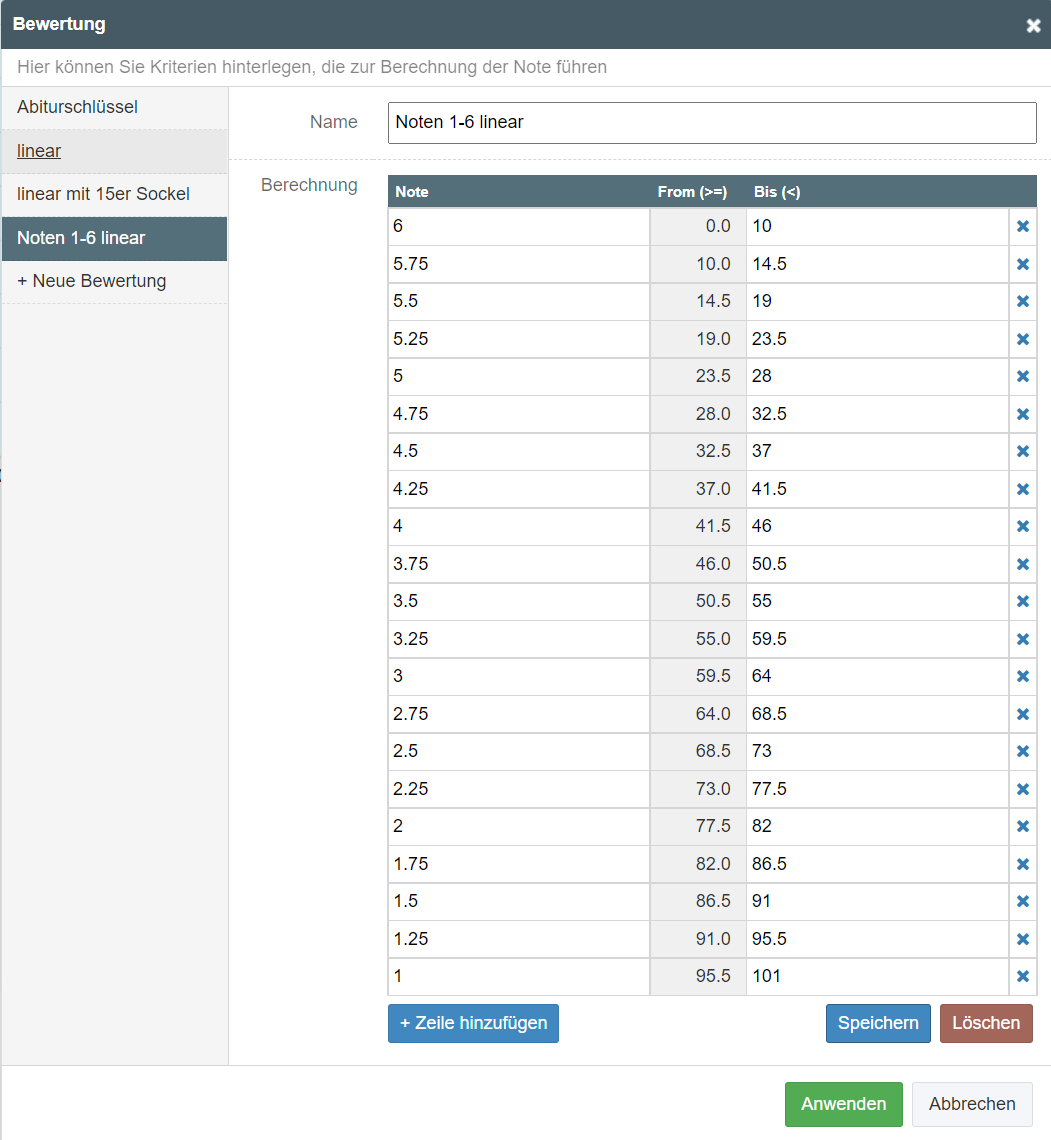Cancel the dialog via Abbrechen
This screenshot has height=1140, width=1051.
[x=972, y=1104]
